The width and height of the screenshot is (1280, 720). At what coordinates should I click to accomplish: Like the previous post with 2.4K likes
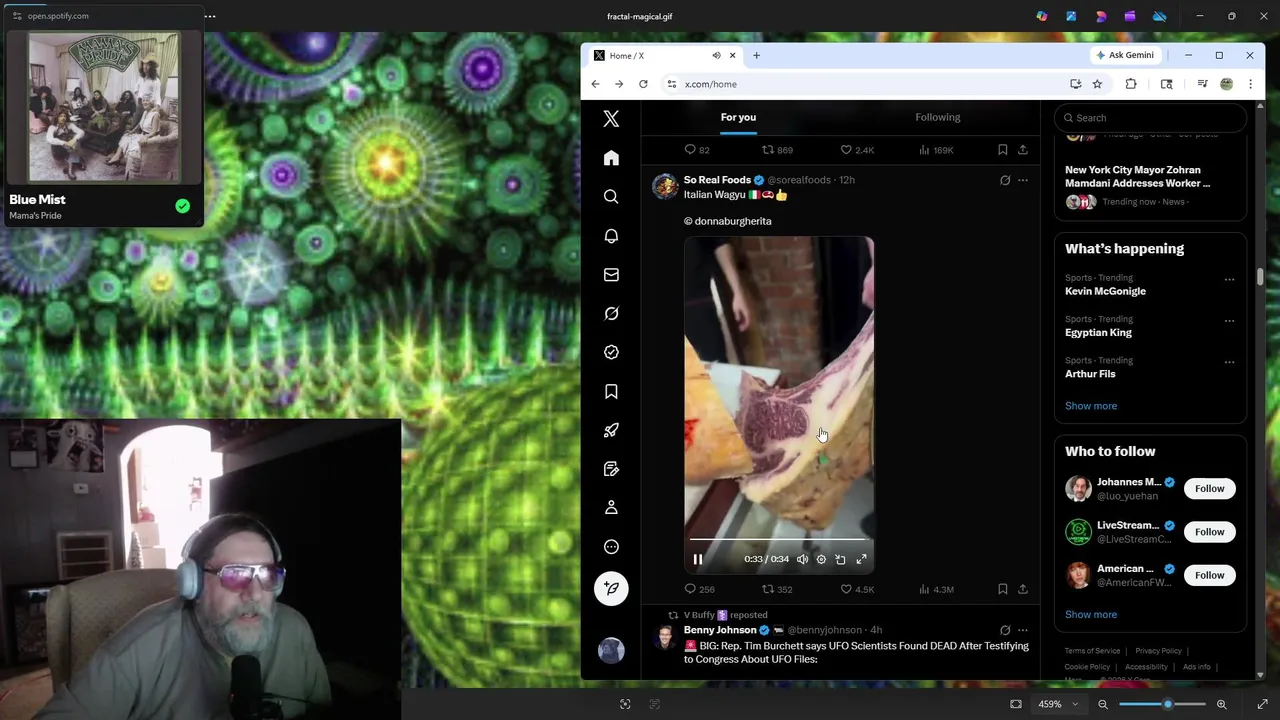[857, 150]
